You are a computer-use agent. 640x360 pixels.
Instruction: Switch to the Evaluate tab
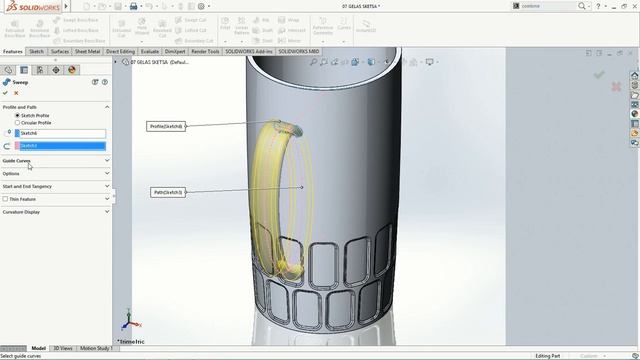click(x=150, y=51)
